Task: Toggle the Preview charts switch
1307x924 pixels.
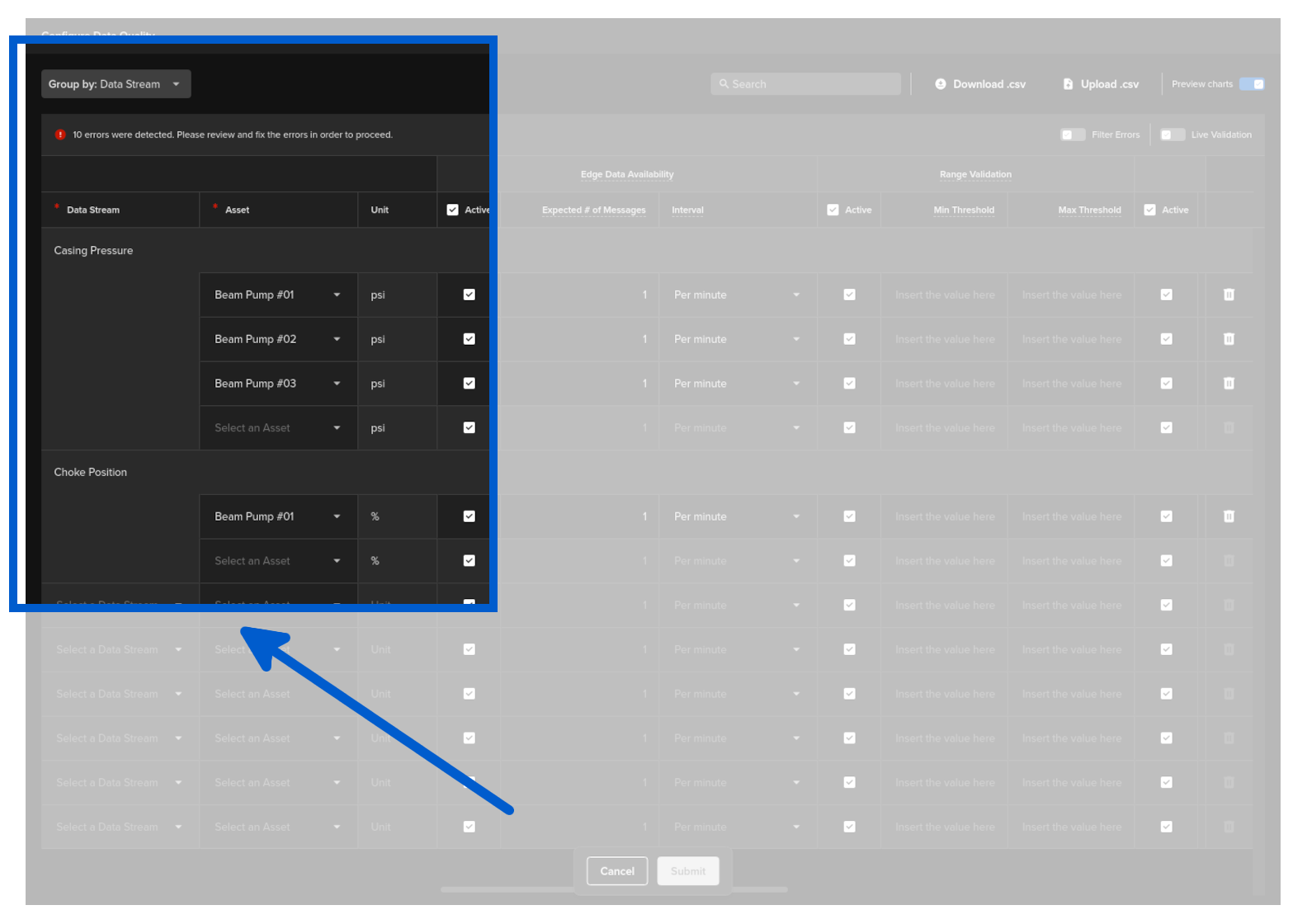Action: pos(1251,84)
